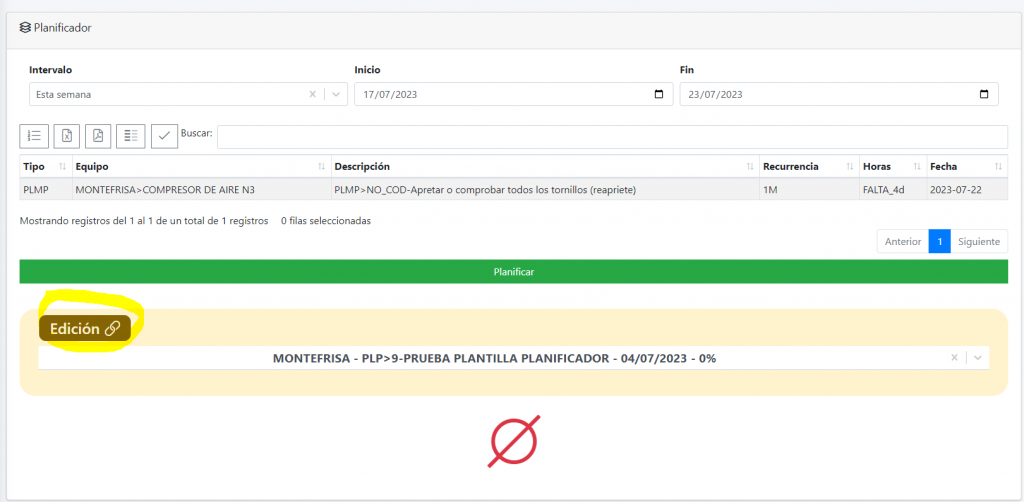The height and width of the screenshot is (502, 1024).
Task: Clear the selected MONTEFRISA template
Action: coord(954,358)
